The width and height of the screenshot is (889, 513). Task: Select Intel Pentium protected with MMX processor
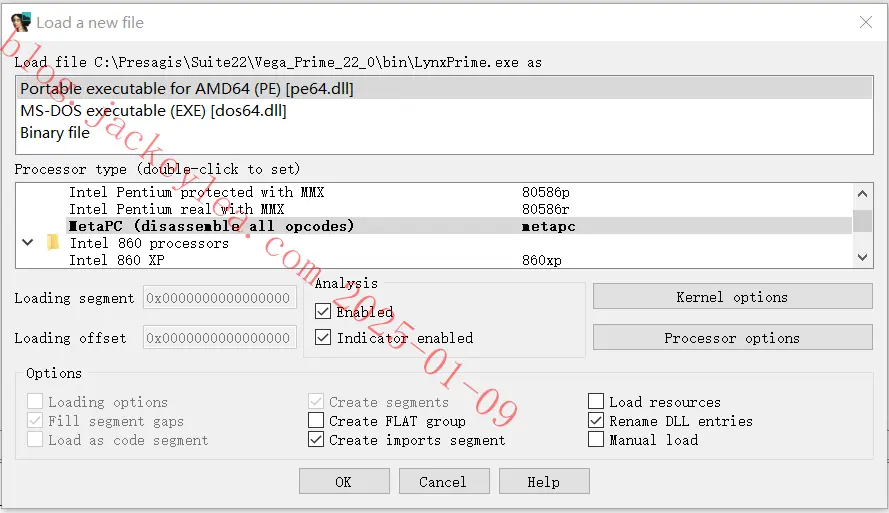[459, 192]
